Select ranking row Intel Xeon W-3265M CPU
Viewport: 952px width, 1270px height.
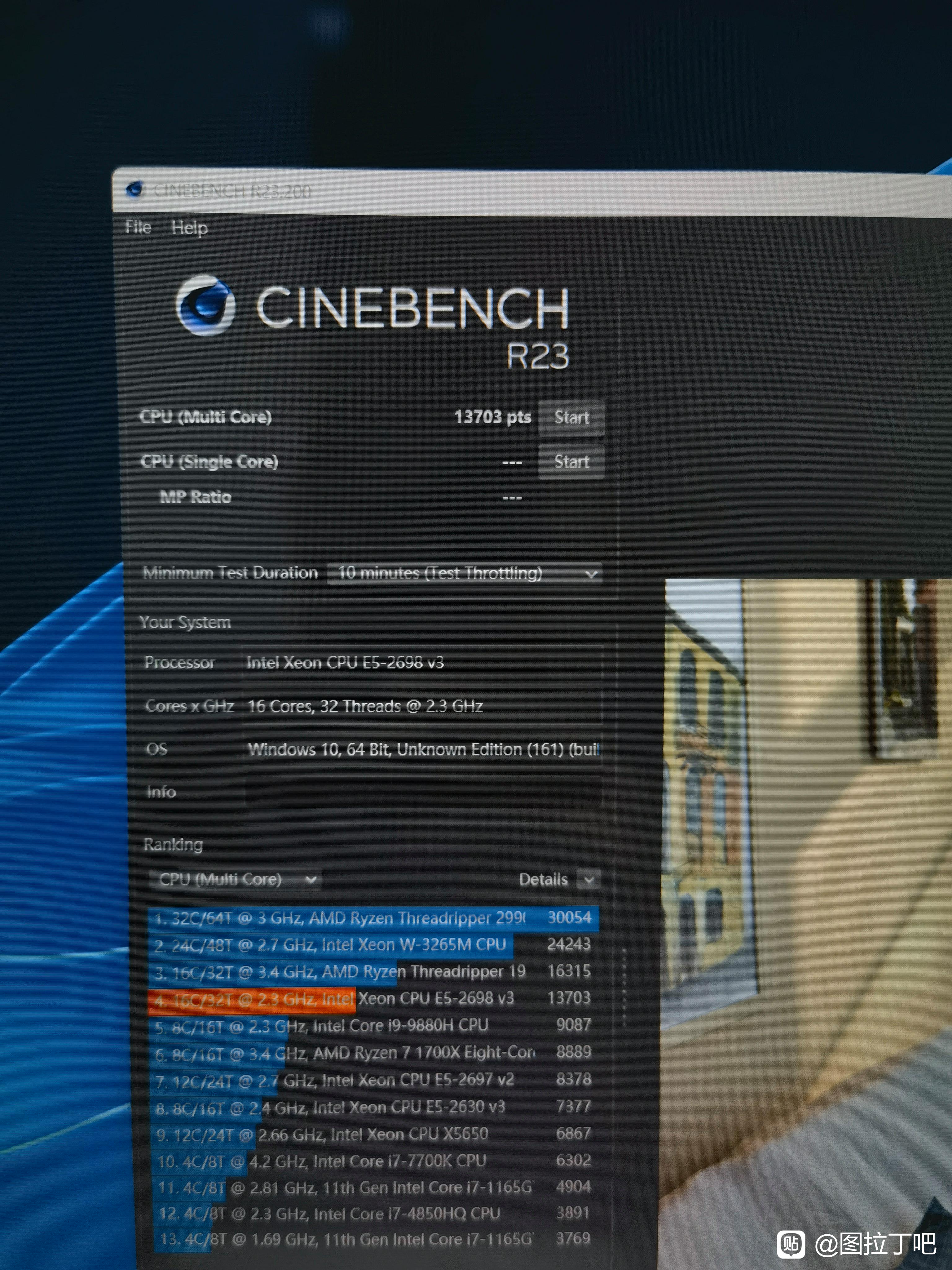(373, 944)
